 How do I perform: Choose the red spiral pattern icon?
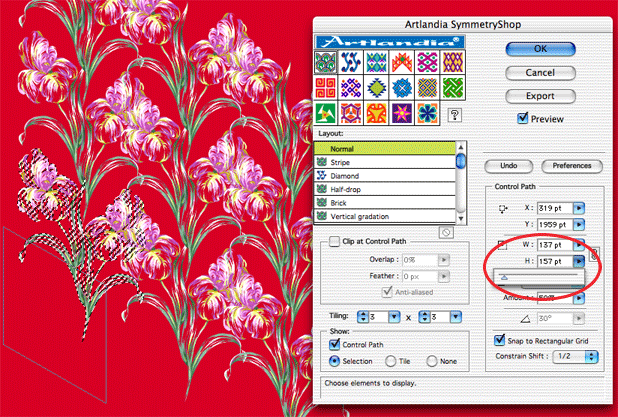[326, 88]
